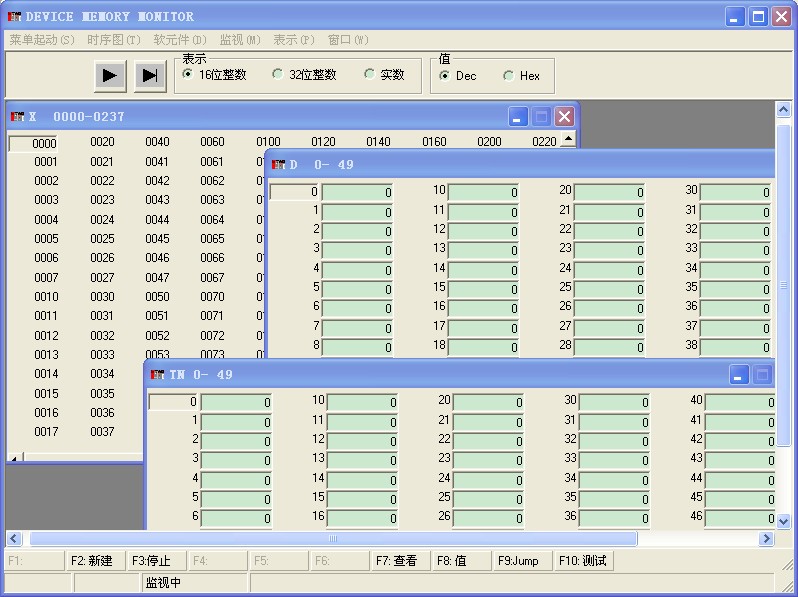This screenshot has height=597, width=798.
Task: Click the F9:Jump button
Action: click(520, 561)
